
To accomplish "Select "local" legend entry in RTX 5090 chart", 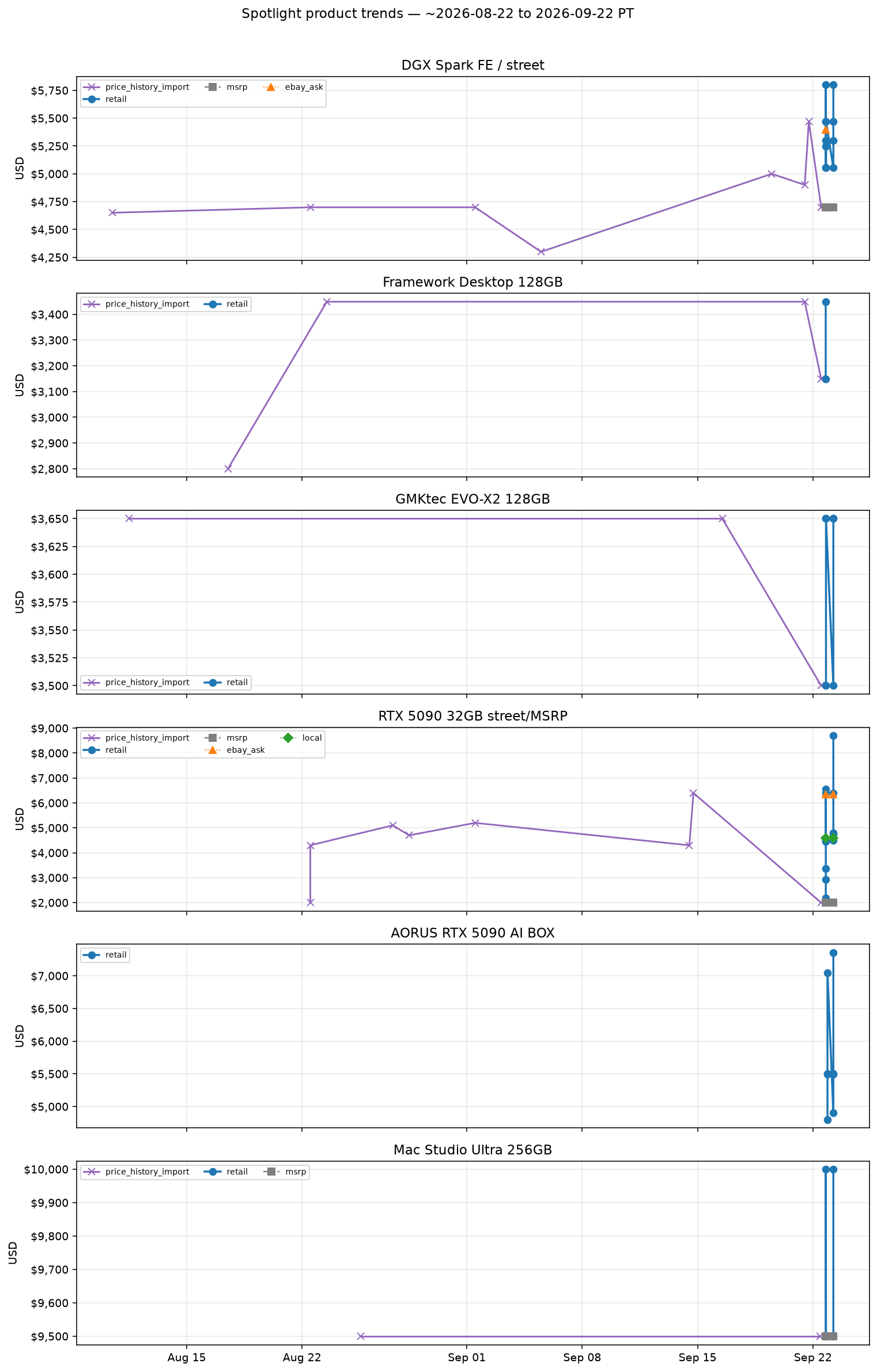I will (x=301, y=738).
